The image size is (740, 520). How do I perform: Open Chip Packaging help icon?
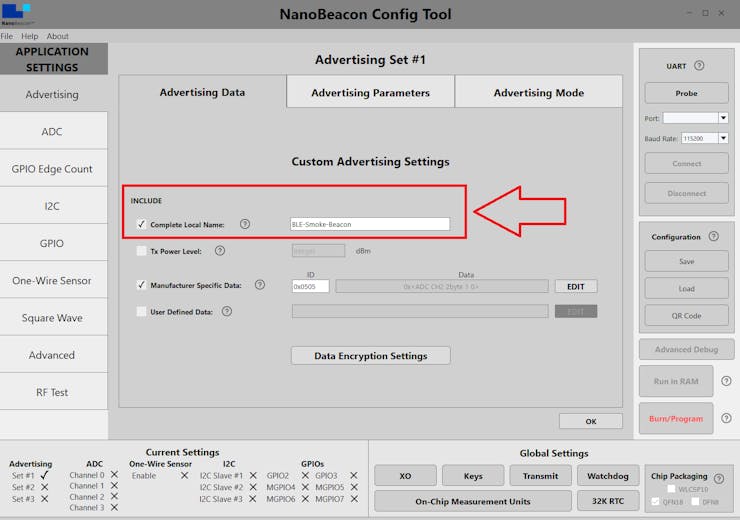pos(719,478)
